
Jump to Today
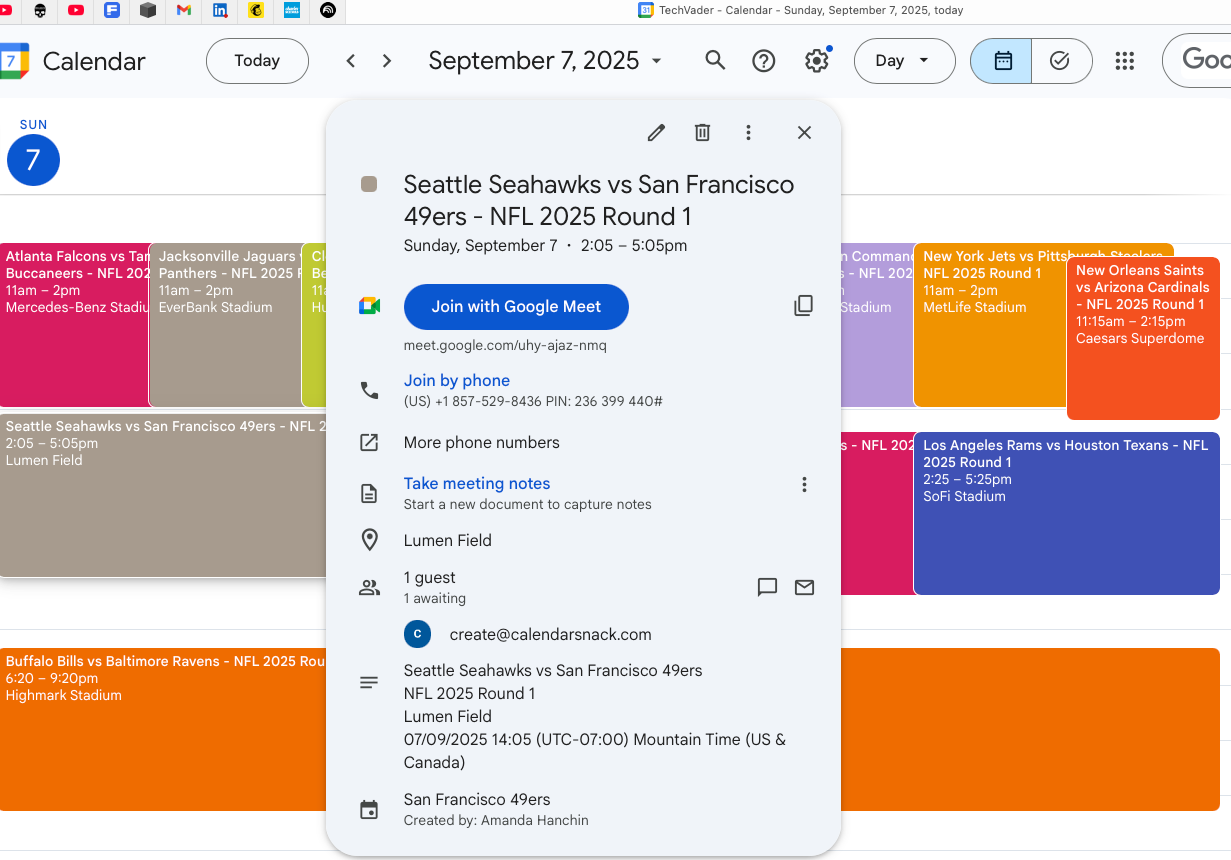coord(257,61)
